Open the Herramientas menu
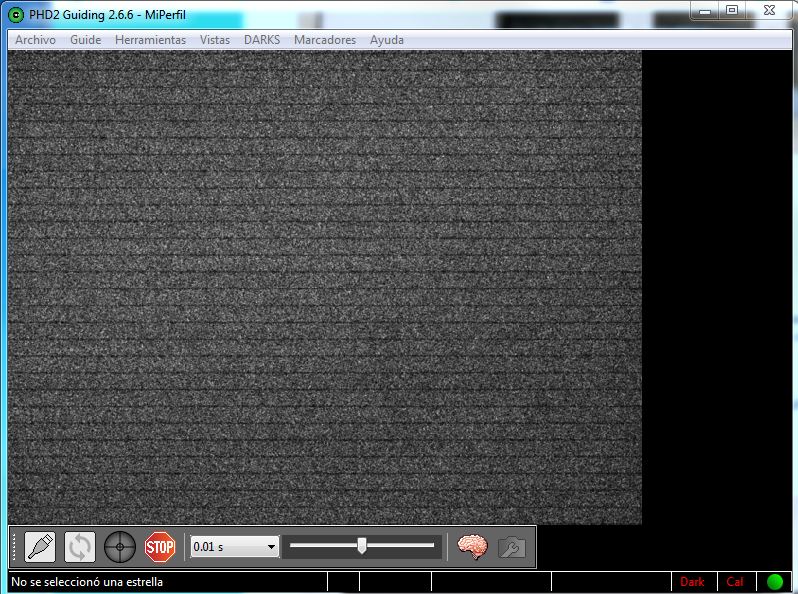The width and height of the screenshot is (798, 594). (150, 40)
